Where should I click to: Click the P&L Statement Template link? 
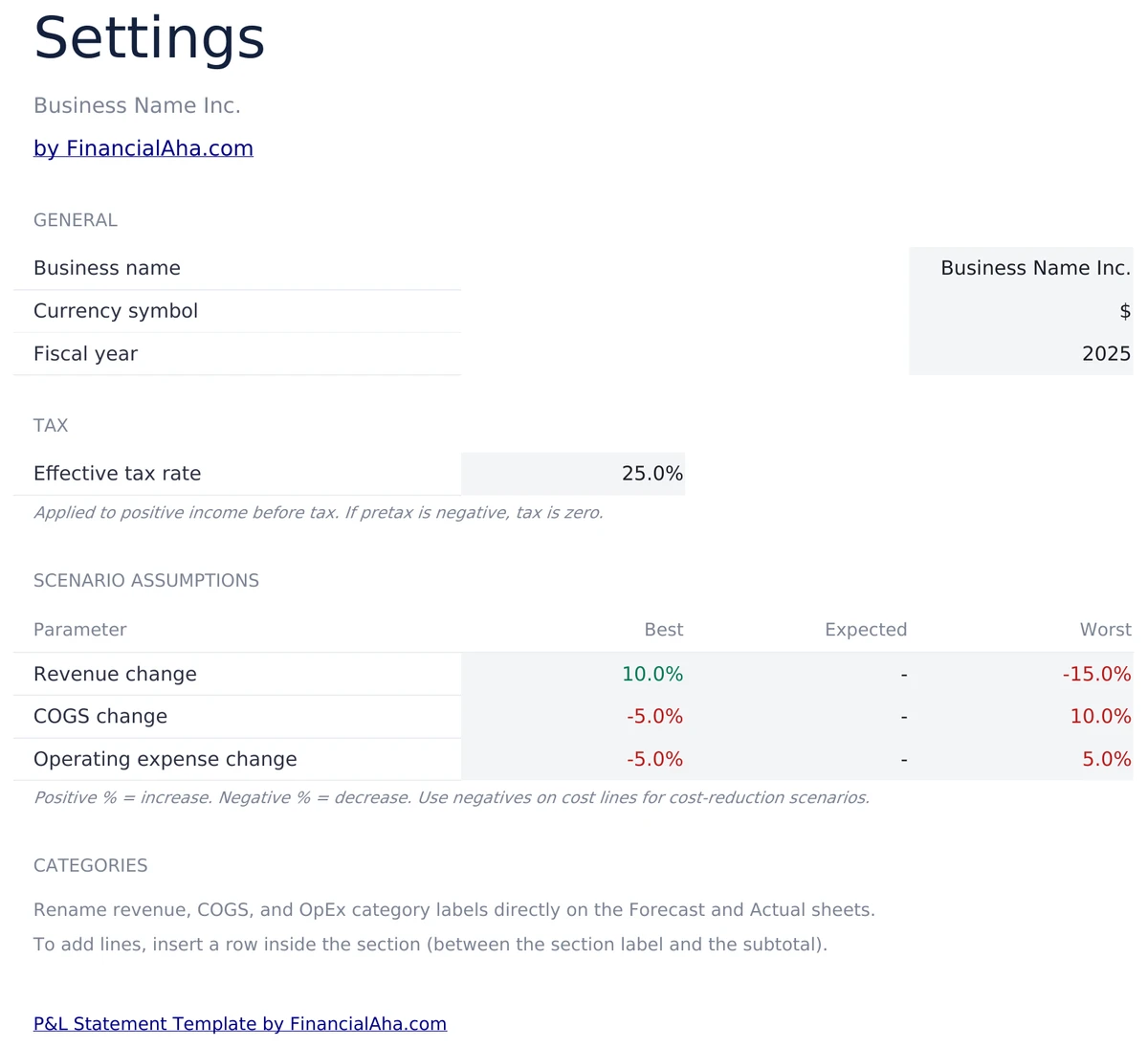[240, 1023]
